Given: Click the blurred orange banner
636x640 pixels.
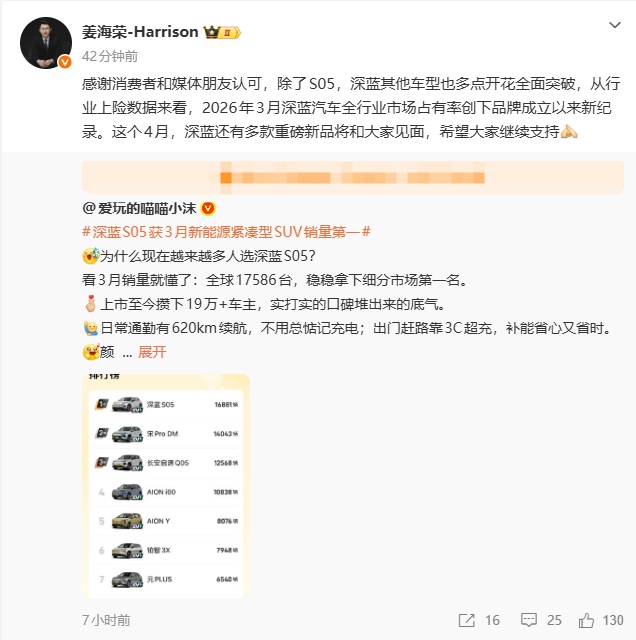Looking at the screenshot, I should point(353,177).
